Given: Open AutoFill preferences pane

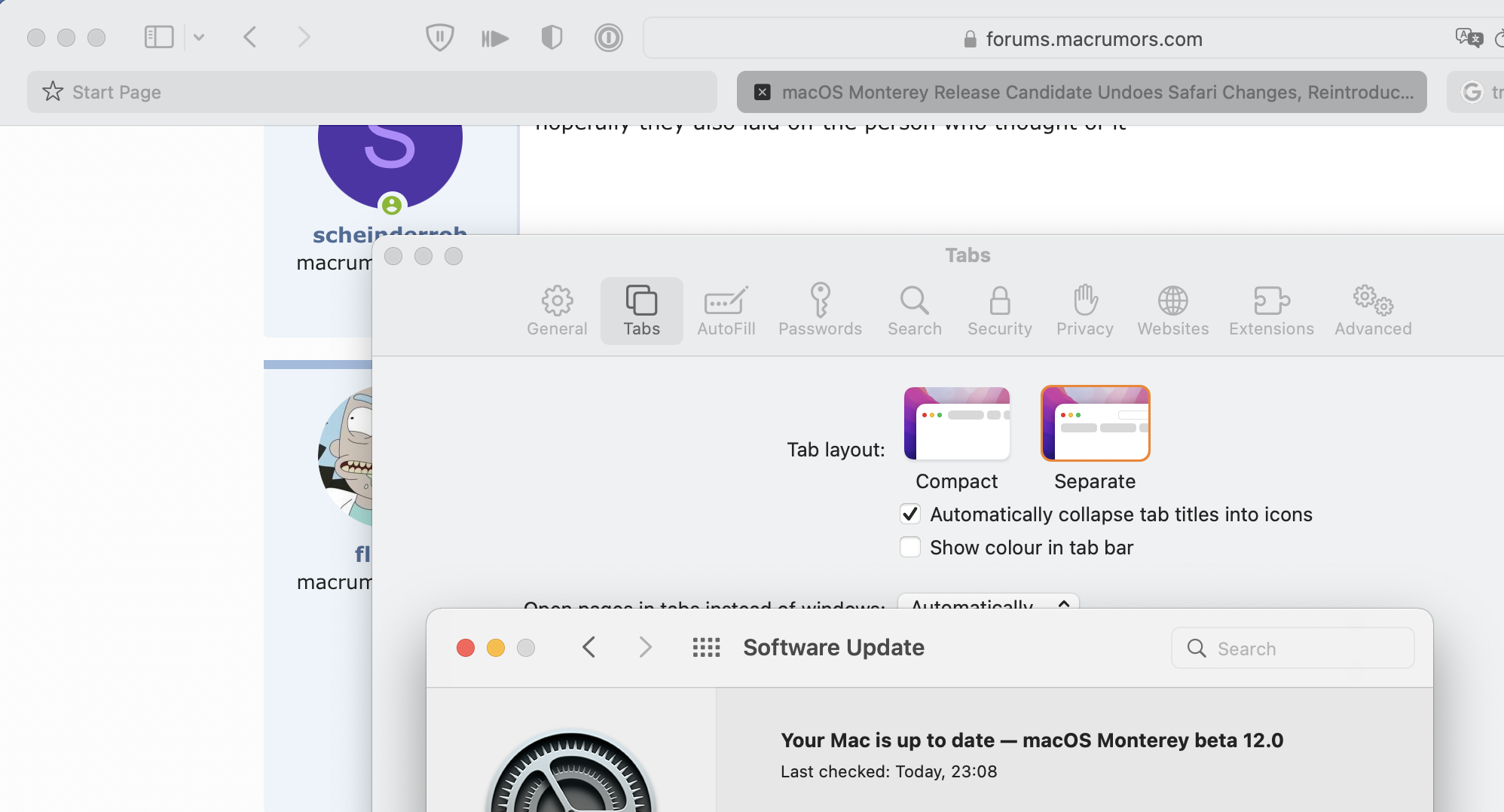Looking at the screenshot, I should 726,311.
